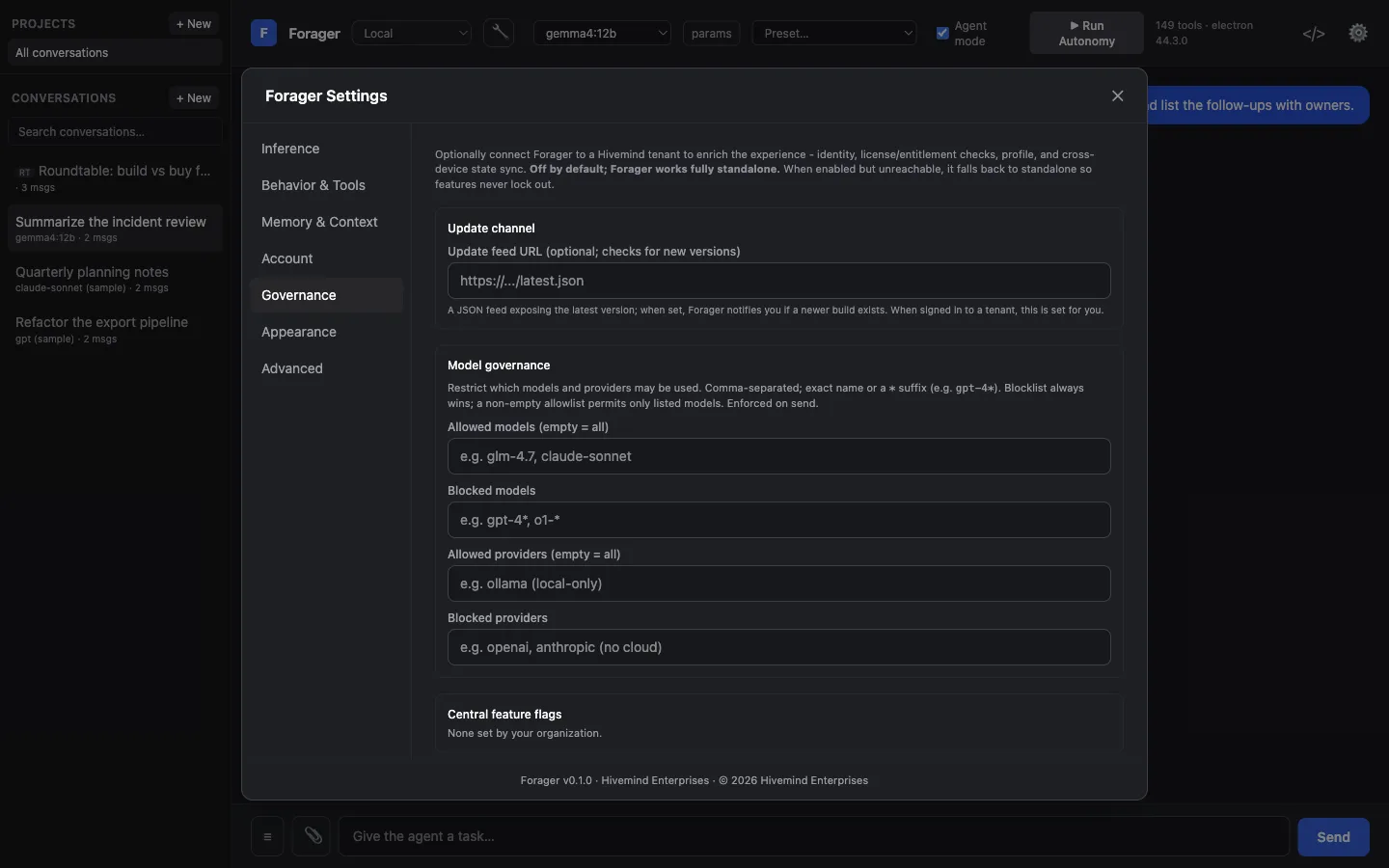
Task: Click the Search conversations field
Action: click(115, 131)
